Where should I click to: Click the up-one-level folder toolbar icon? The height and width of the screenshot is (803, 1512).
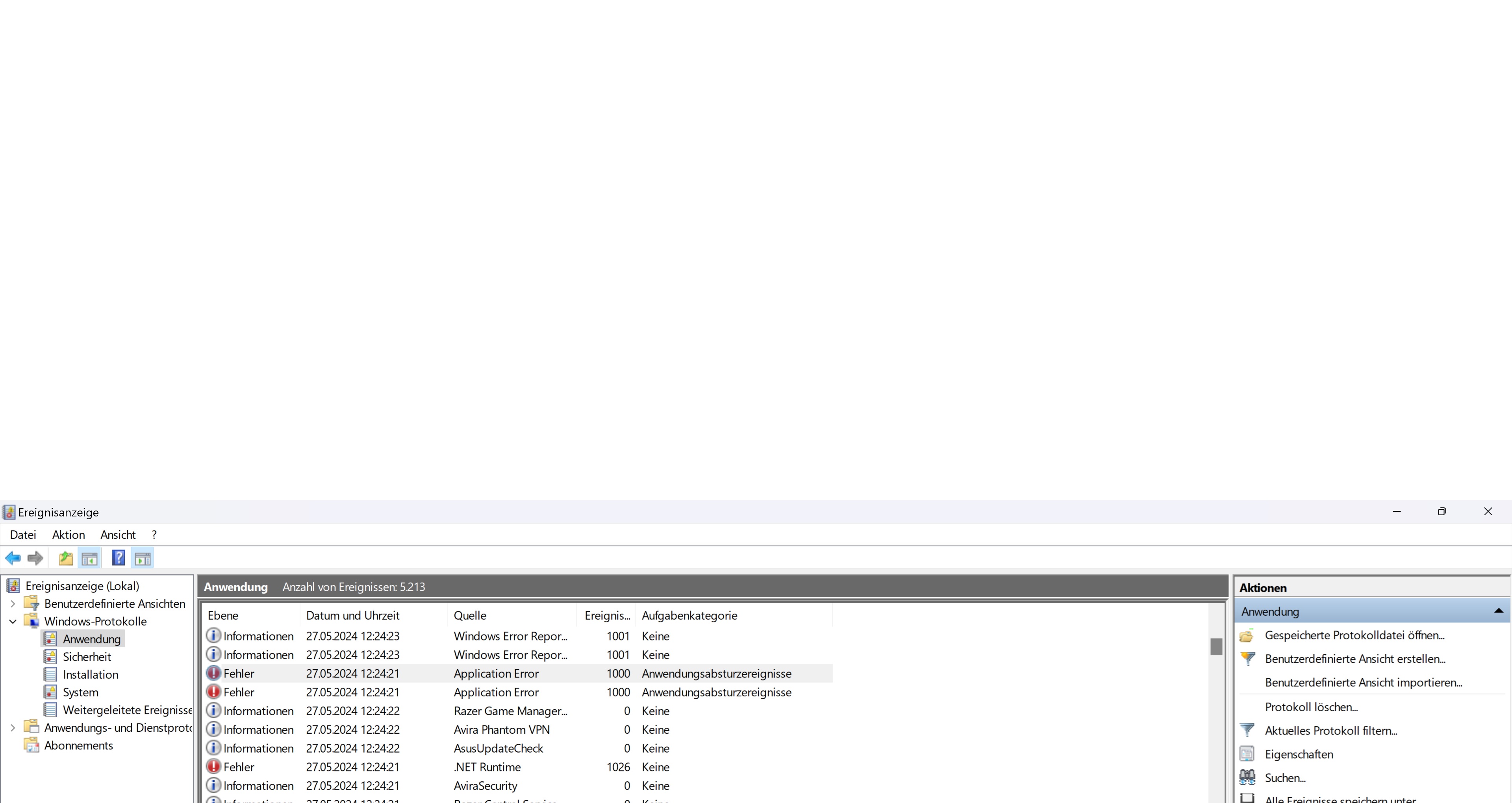(66, 558)
